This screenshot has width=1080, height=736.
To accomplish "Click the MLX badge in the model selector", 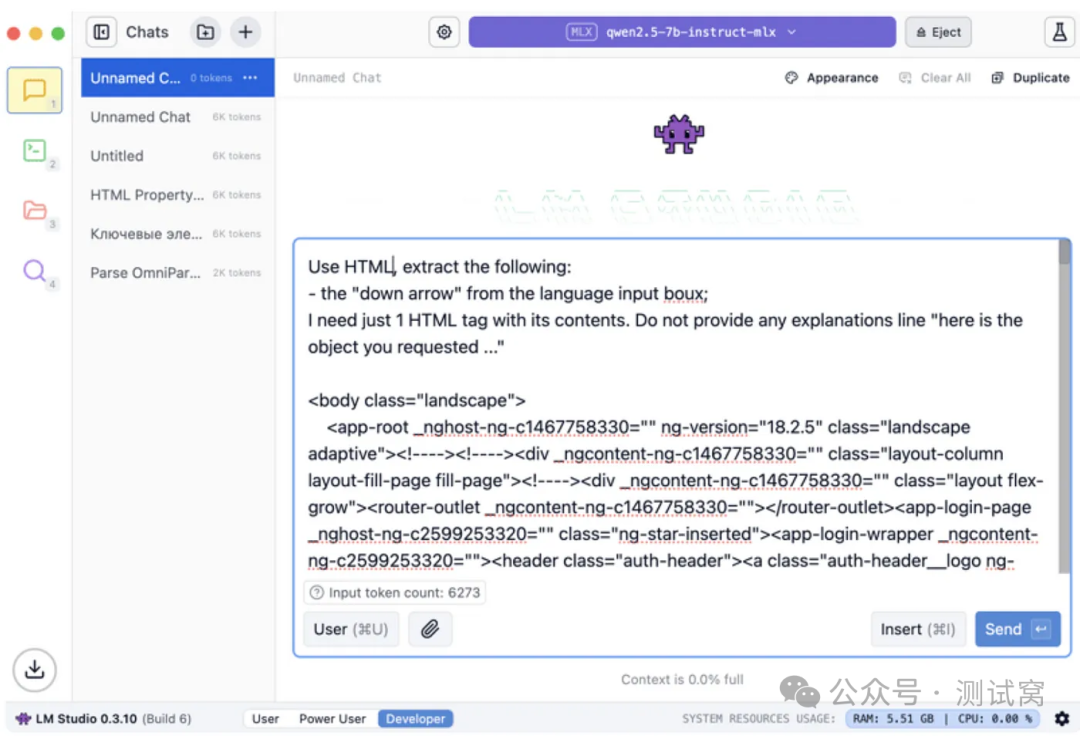I will [x=581, y=32].
